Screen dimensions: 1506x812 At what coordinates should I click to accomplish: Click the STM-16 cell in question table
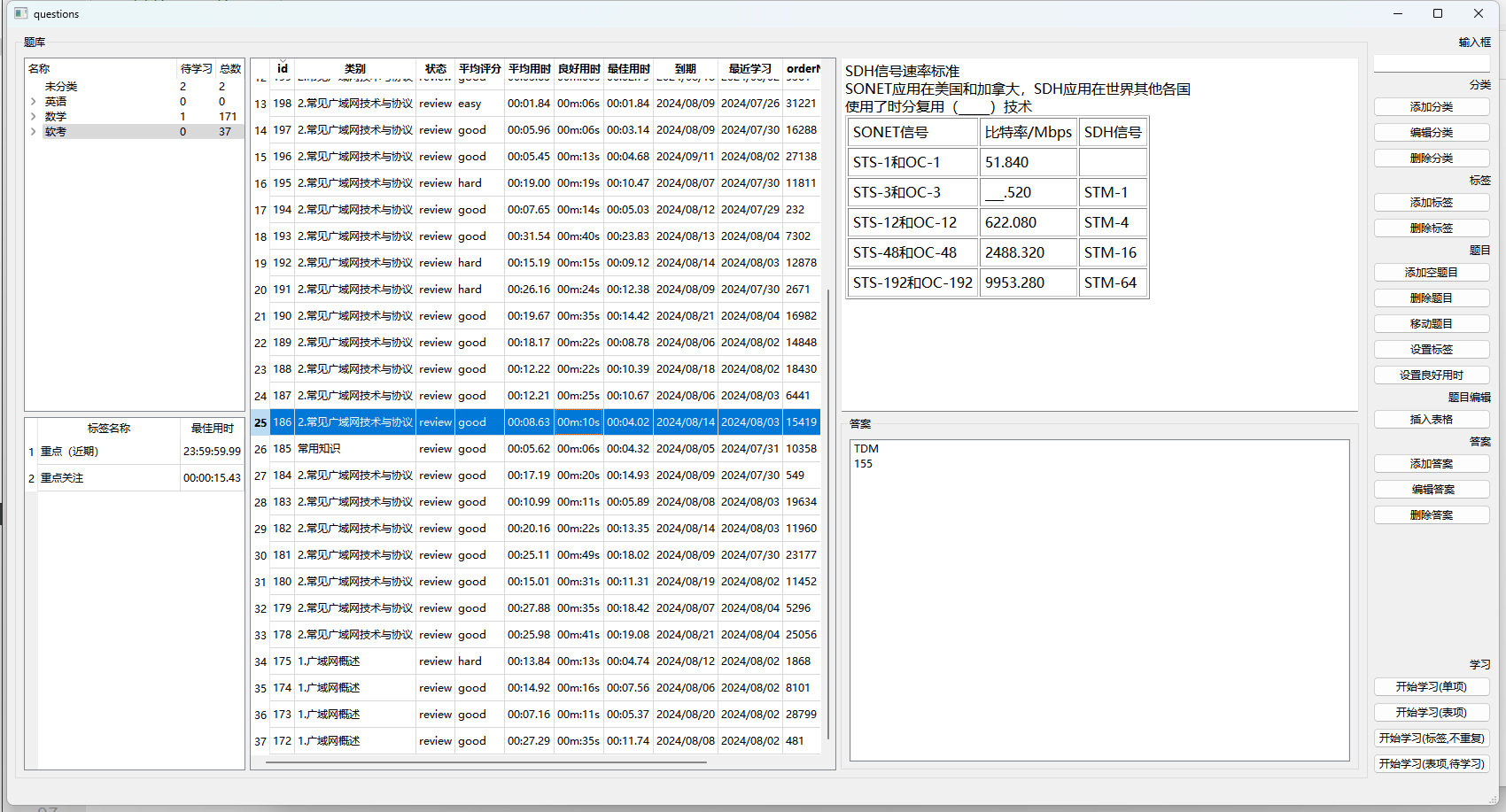click(x=1114, y=253)
